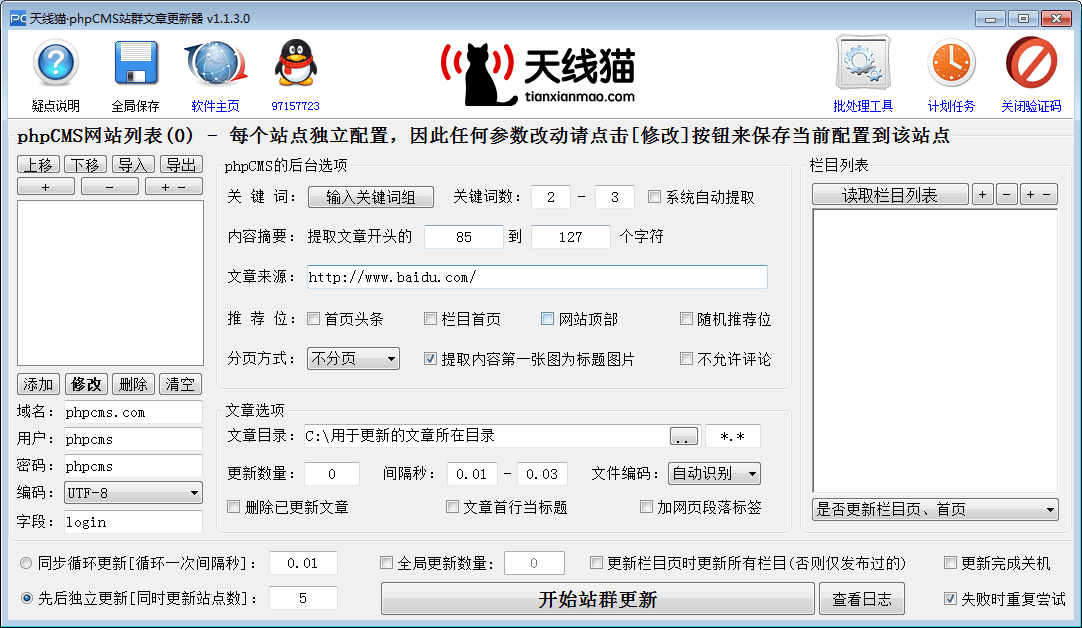Screen dimensions: 1082x628
Task: Click the 字段 login field
Action: tap(133, 522)
